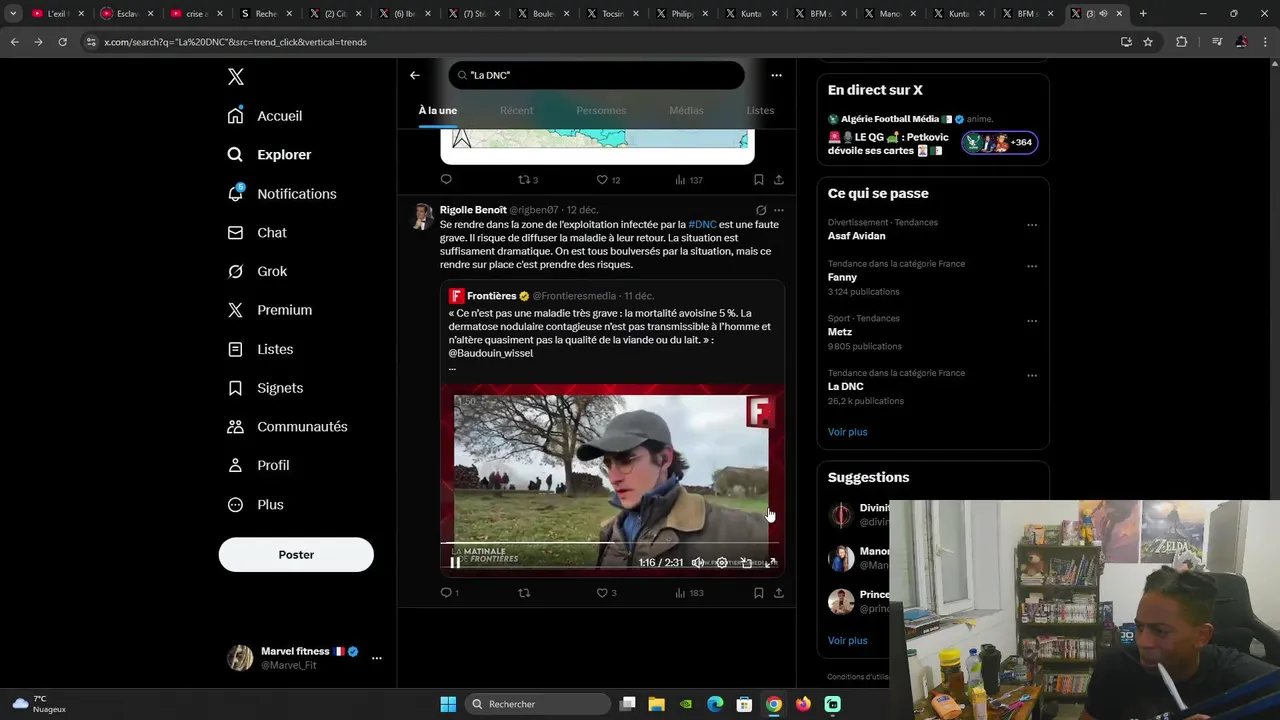Click the Profil sidebar icon
This screenshot has height=720, width=1280.
point(235,466)
